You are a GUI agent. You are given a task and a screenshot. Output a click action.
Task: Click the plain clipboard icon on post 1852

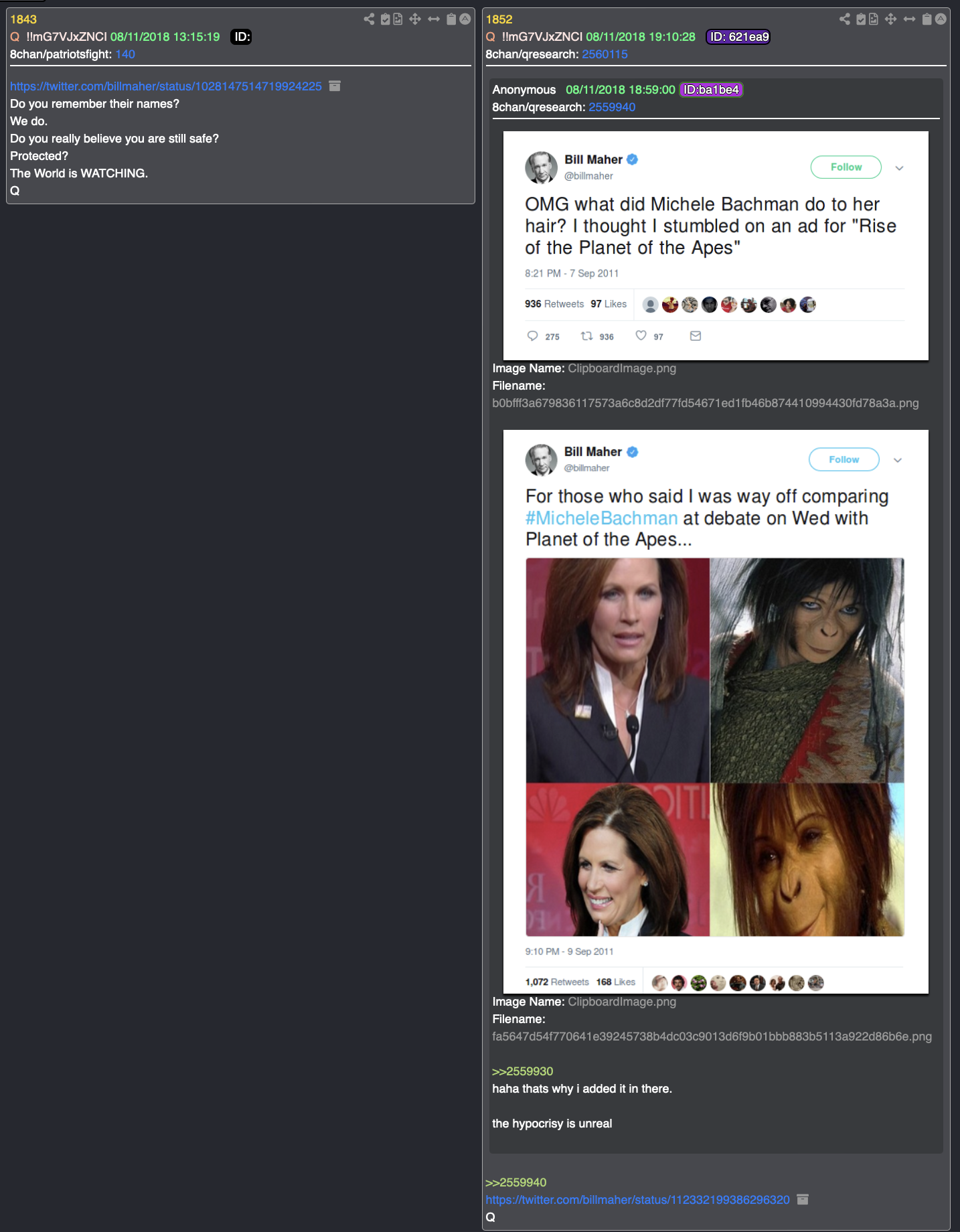(927, 19)
